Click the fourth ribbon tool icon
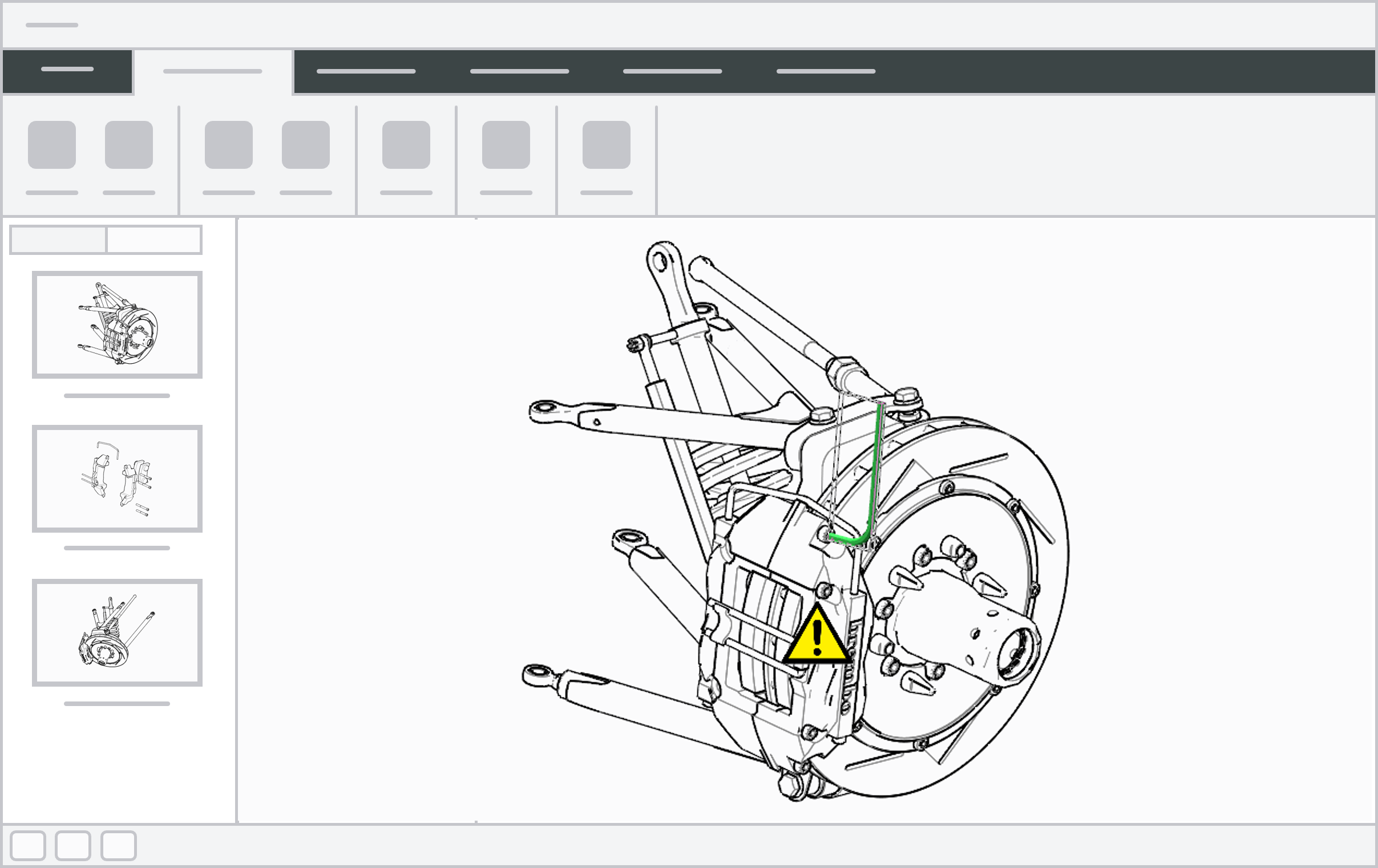This screenshot has height=868, width=1378. pyautogui.click(x=306, y=145)
